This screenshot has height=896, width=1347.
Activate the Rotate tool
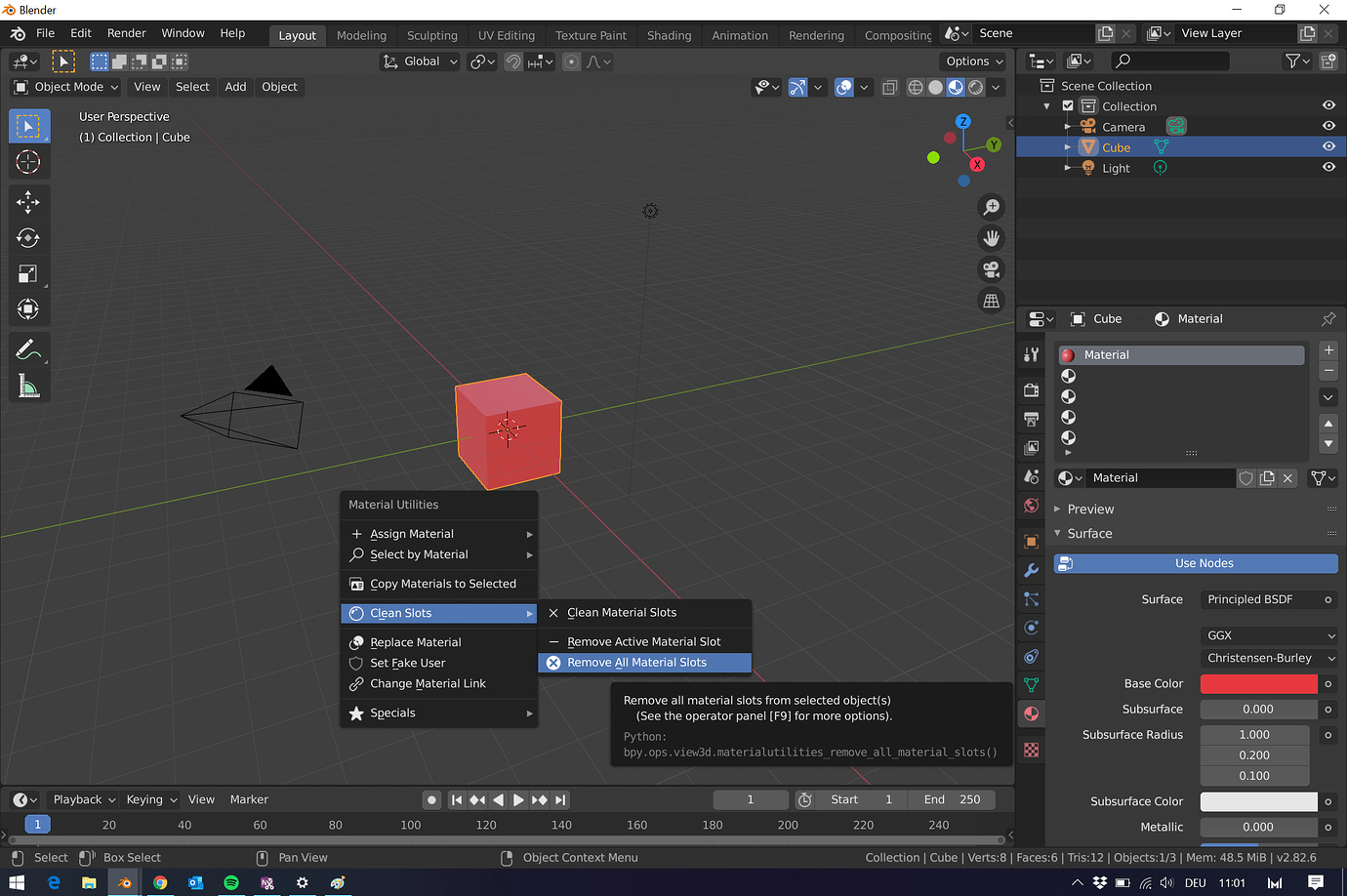pyautogui.click(x=28, y=238)
